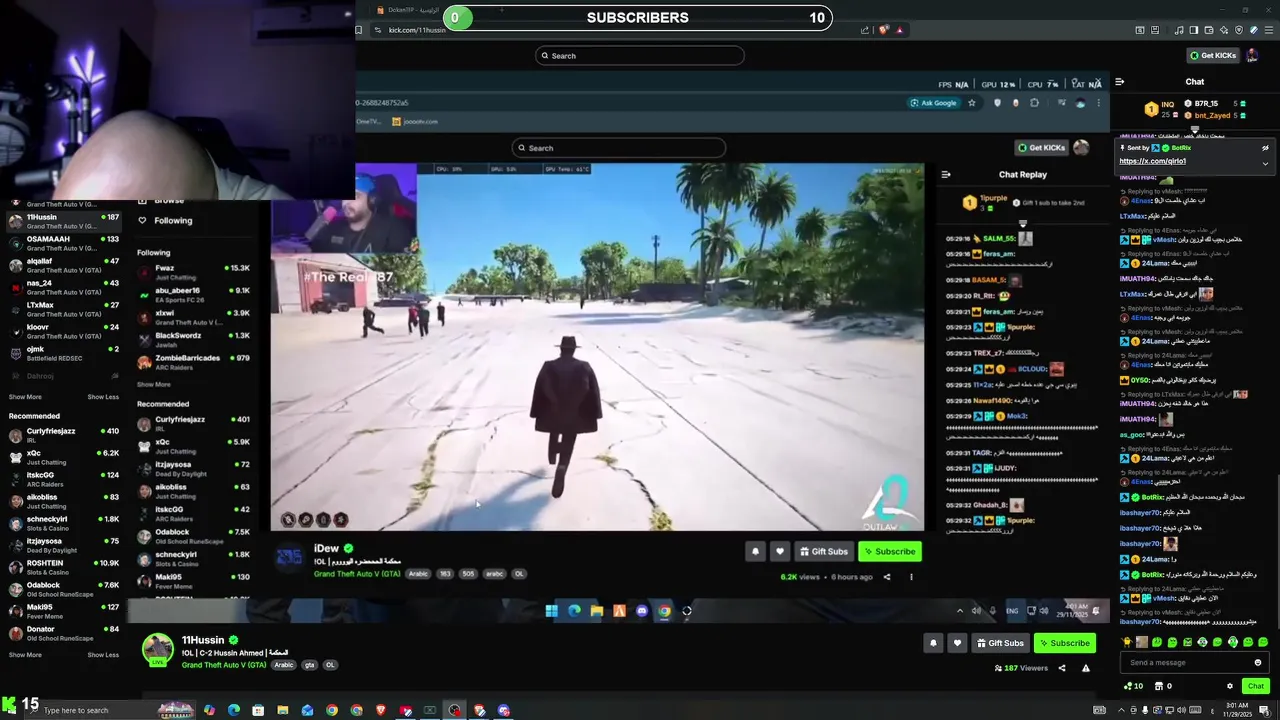Expand Show More below ZombieBarricades
Screen dimensions: 1280x720
pyautogui.click(x=153, y=385)
